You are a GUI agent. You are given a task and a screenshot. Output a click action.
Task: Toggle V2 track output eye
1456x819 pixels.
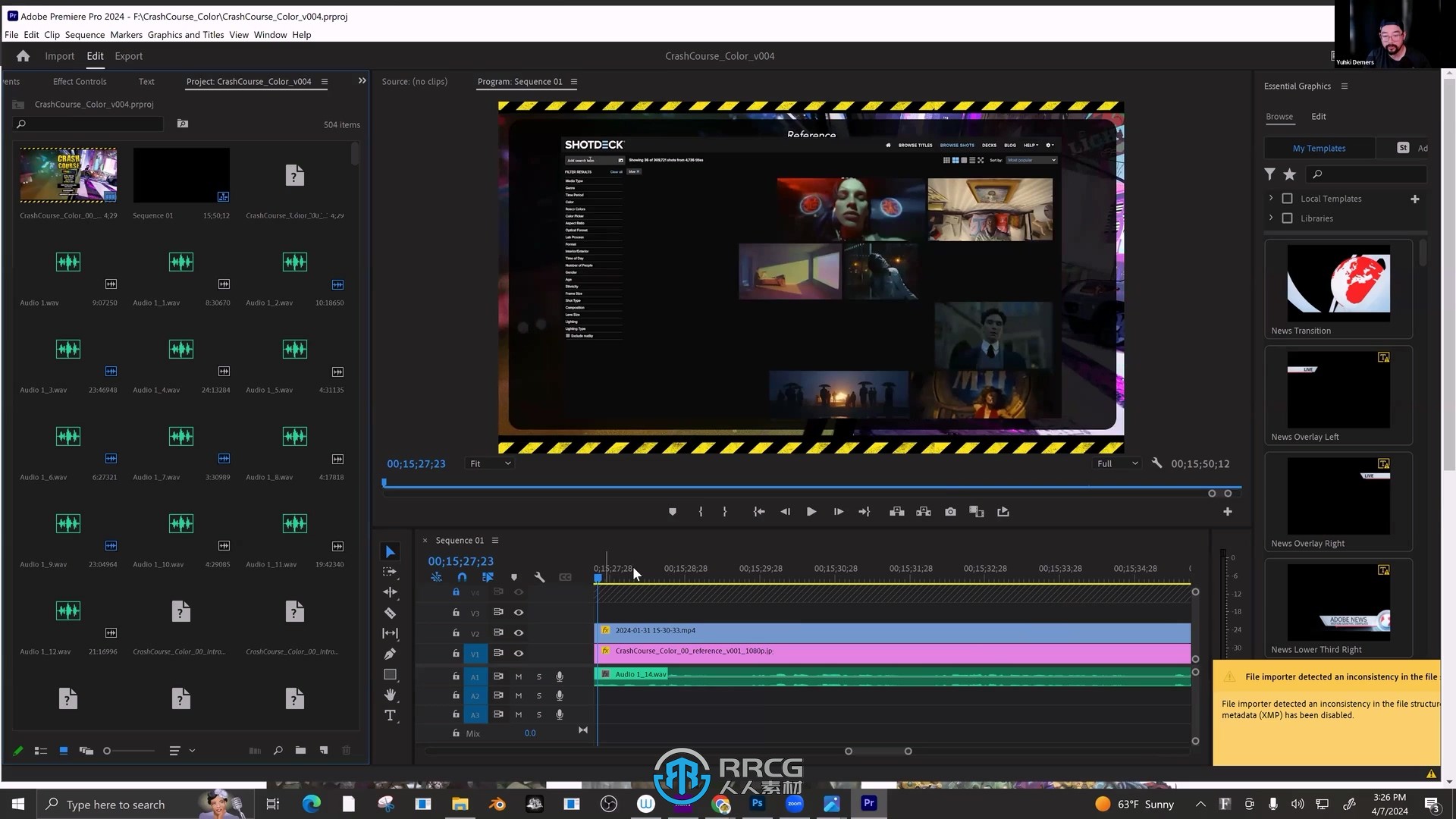tap(519, 633)
